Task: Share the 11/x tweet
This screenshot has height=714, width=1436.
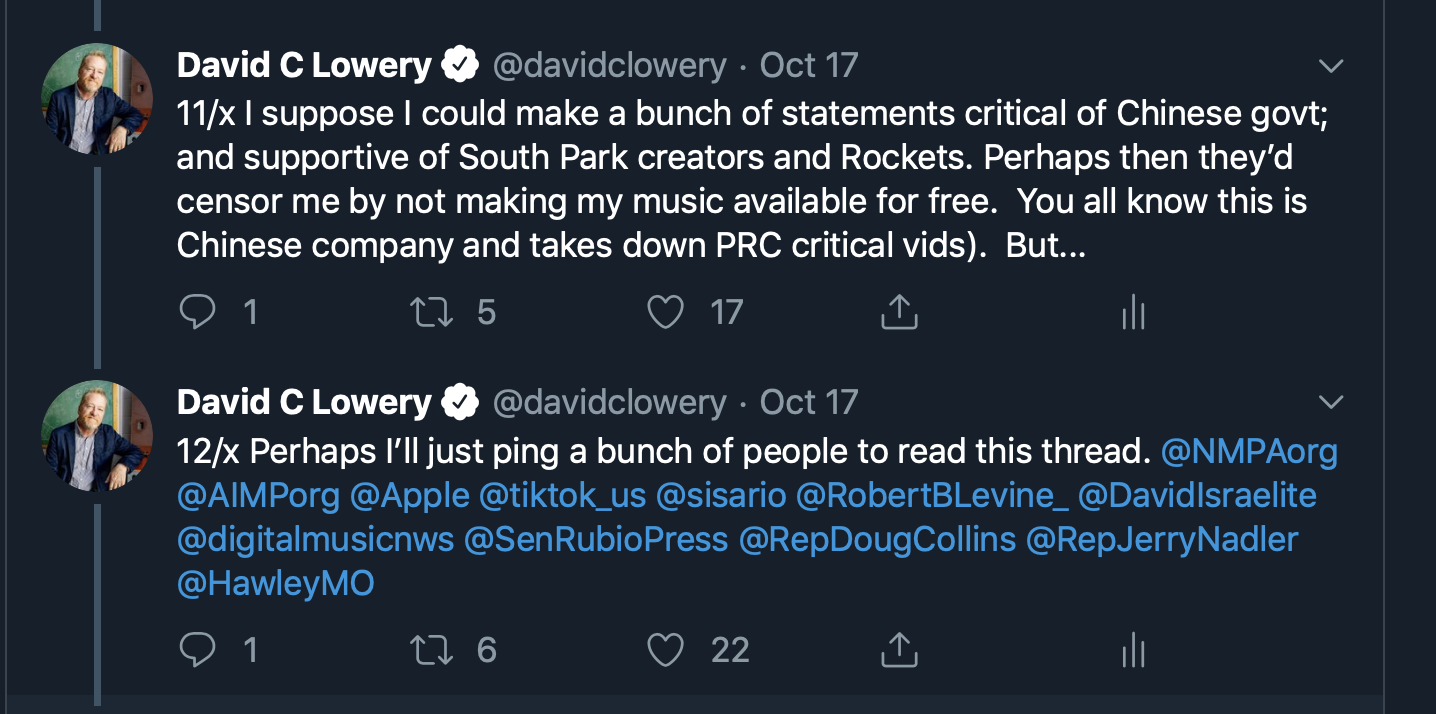Action: [x=898, y=313]
